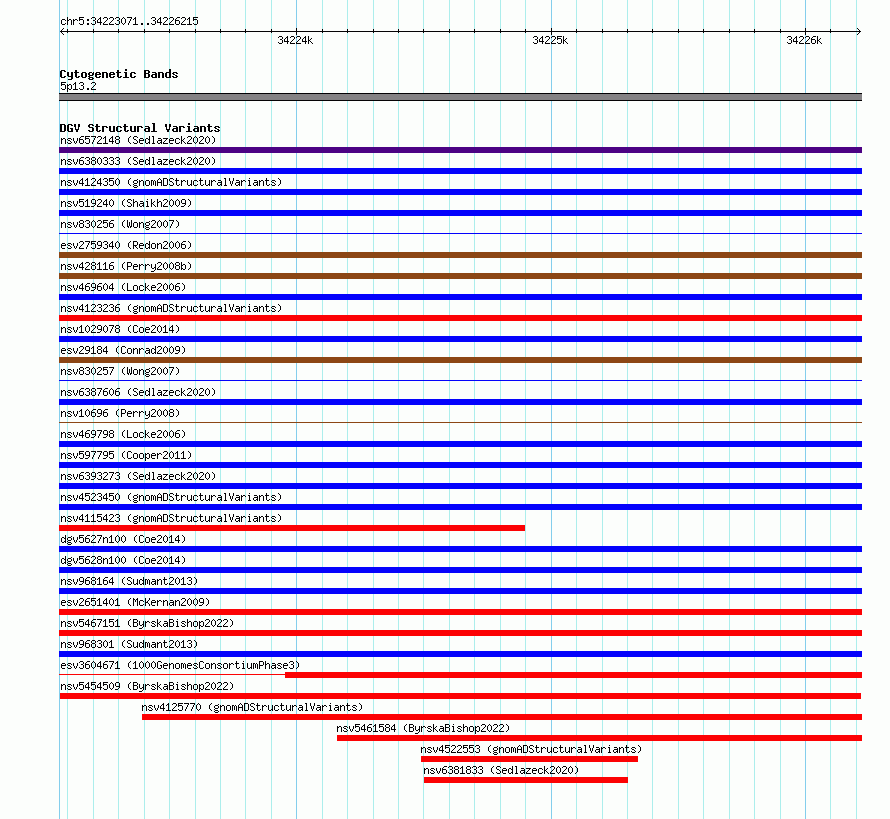The height and width of the screenshot is (819, 890).
Task: Click nsv4125770 (gnomADStructuralVariants) label
Action: pyautogui.click(x=252, y=707)
